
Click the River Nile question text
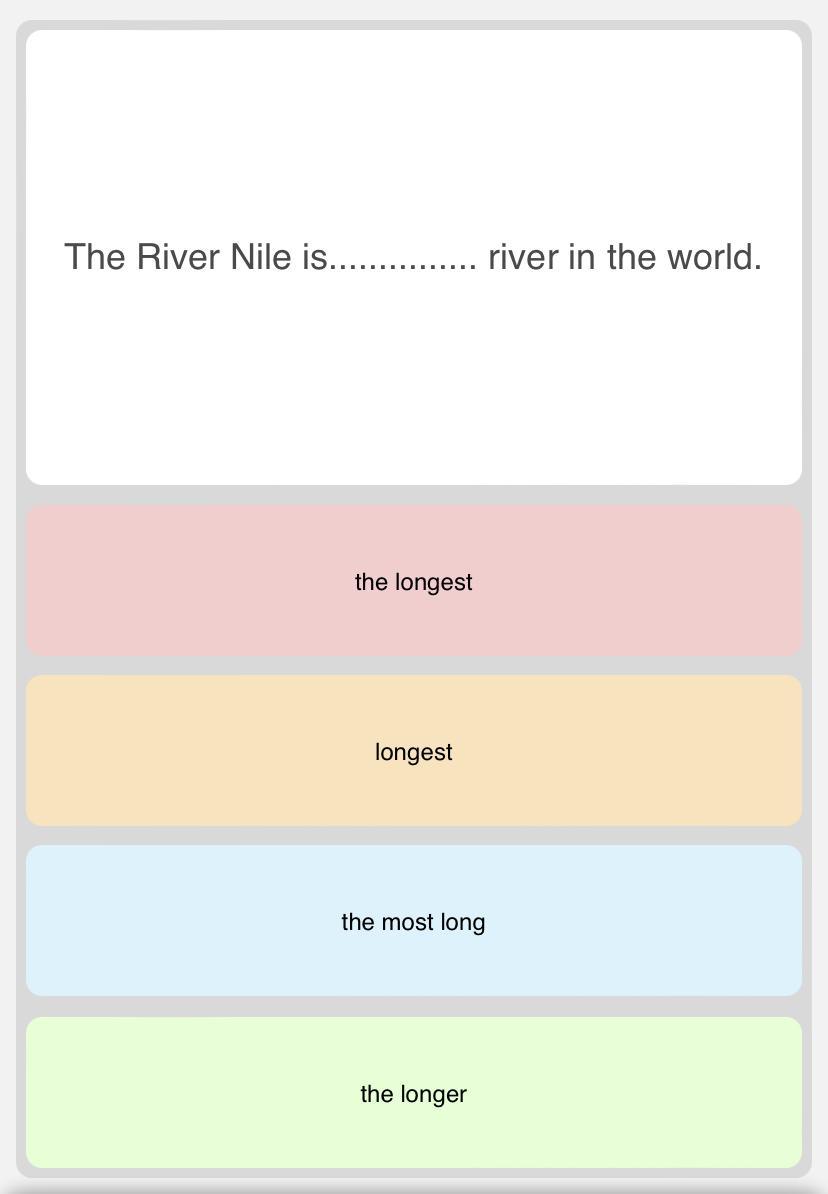413,257
